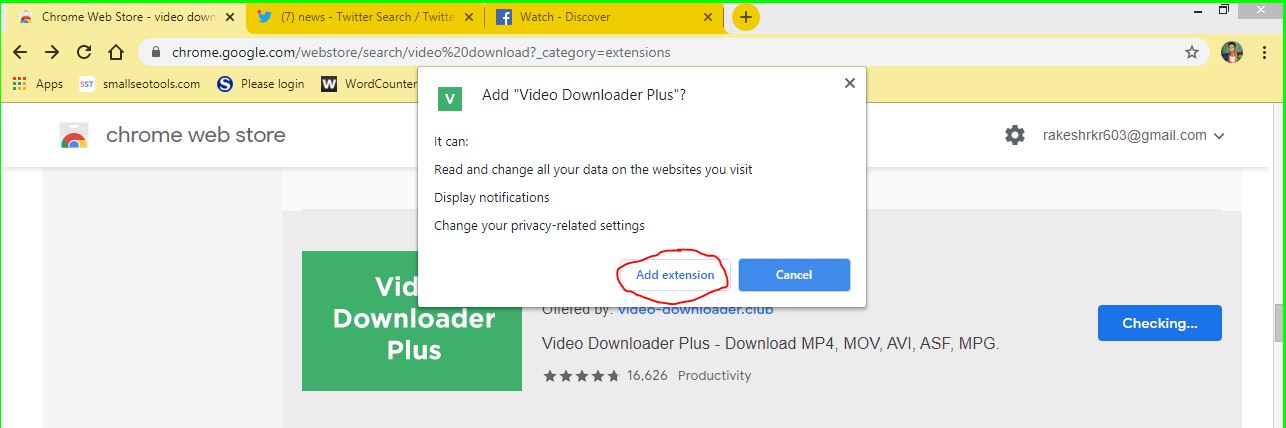Click the 'chrome web store' title text

[x=196, y=135]
